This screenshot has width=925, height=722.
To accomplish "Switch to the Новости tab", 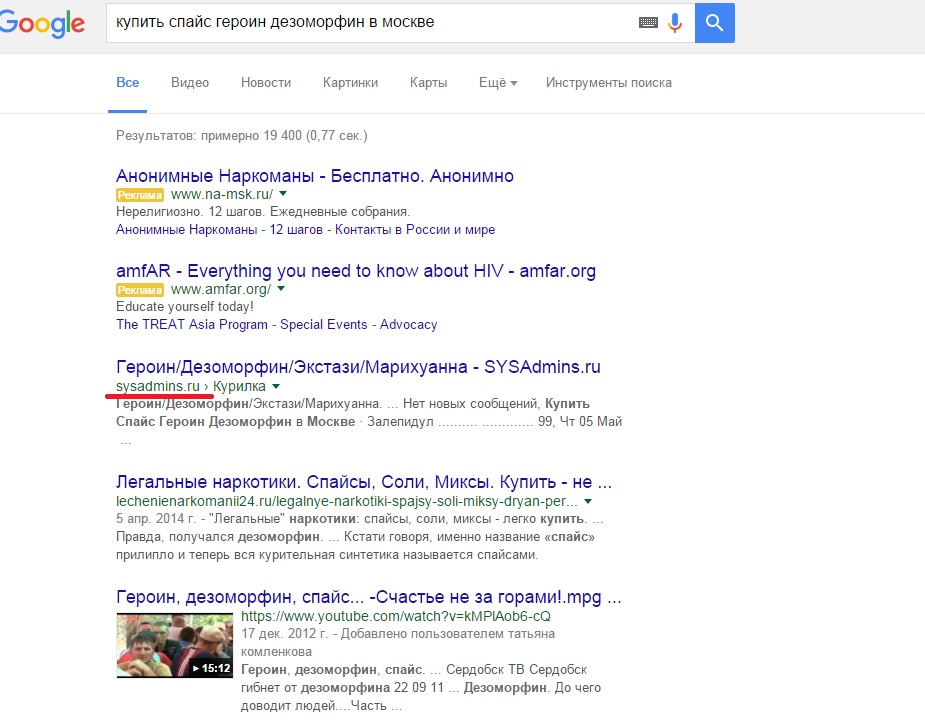I will 266,83.
